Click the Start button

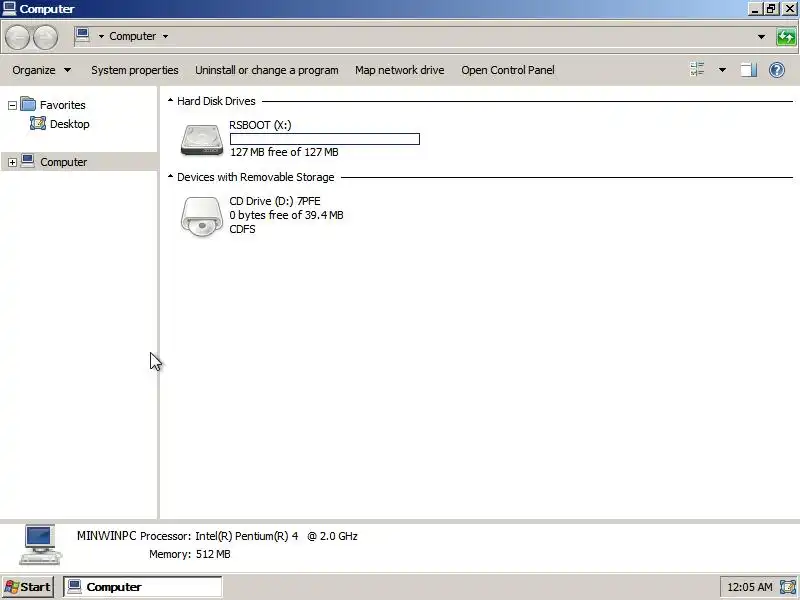pos(28,587)
